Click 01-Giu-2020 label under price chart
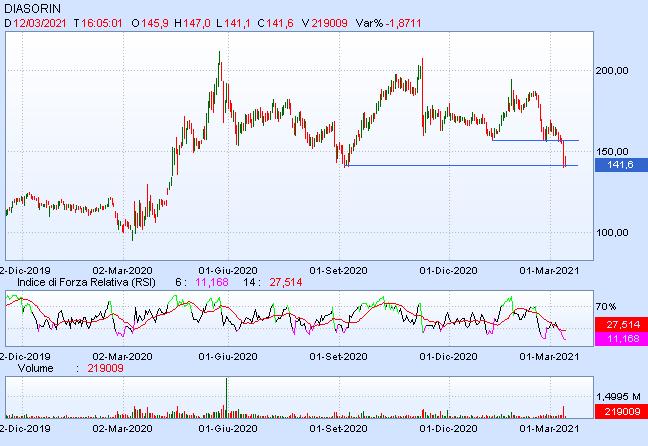Image resolution: width=648 pixels, height=446 pixels. pyautogui.click(x=228, y=271)
